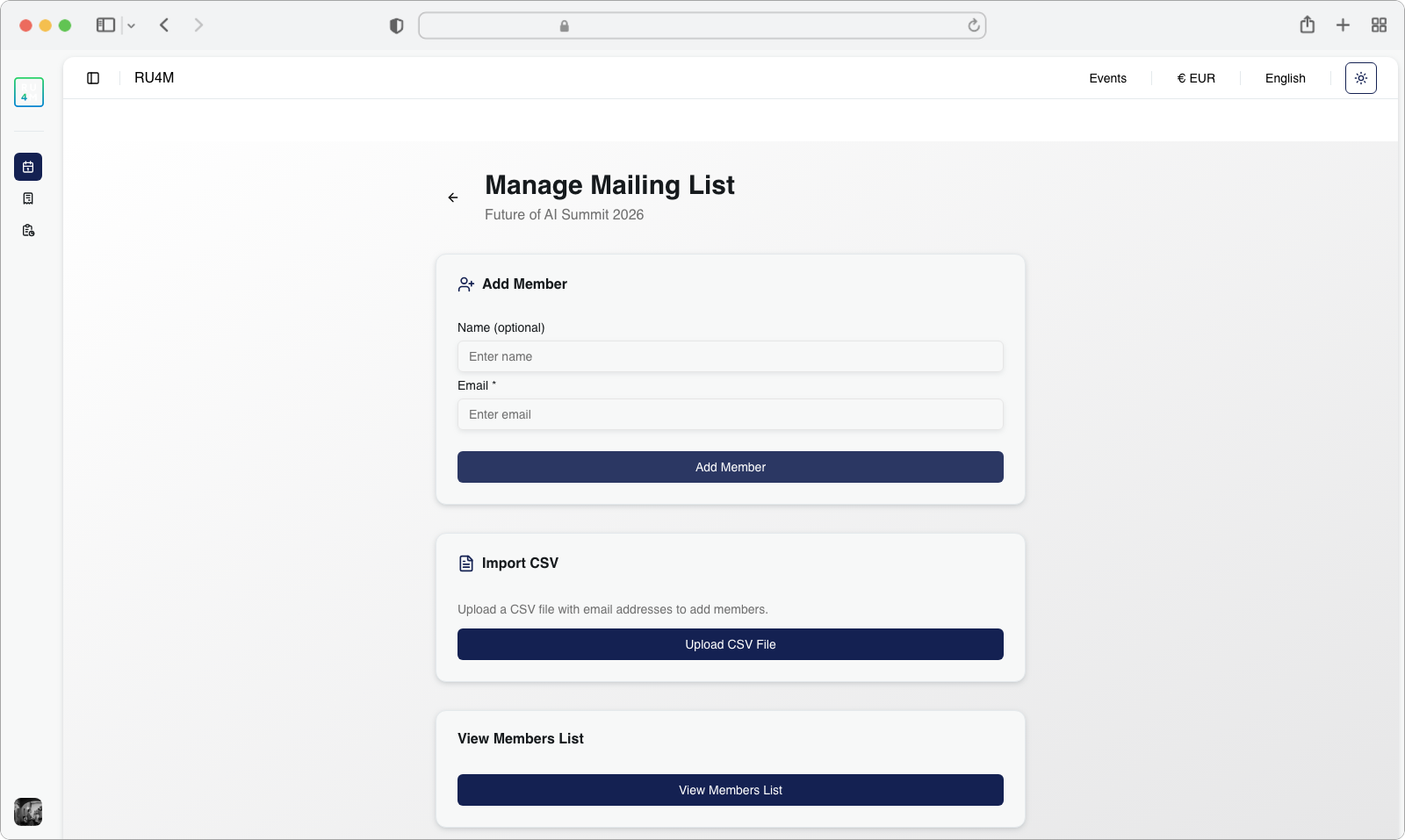Screen dimensions: 1405x840
Task: Focus the Enter email input field
Action: (x=730, y=414)
